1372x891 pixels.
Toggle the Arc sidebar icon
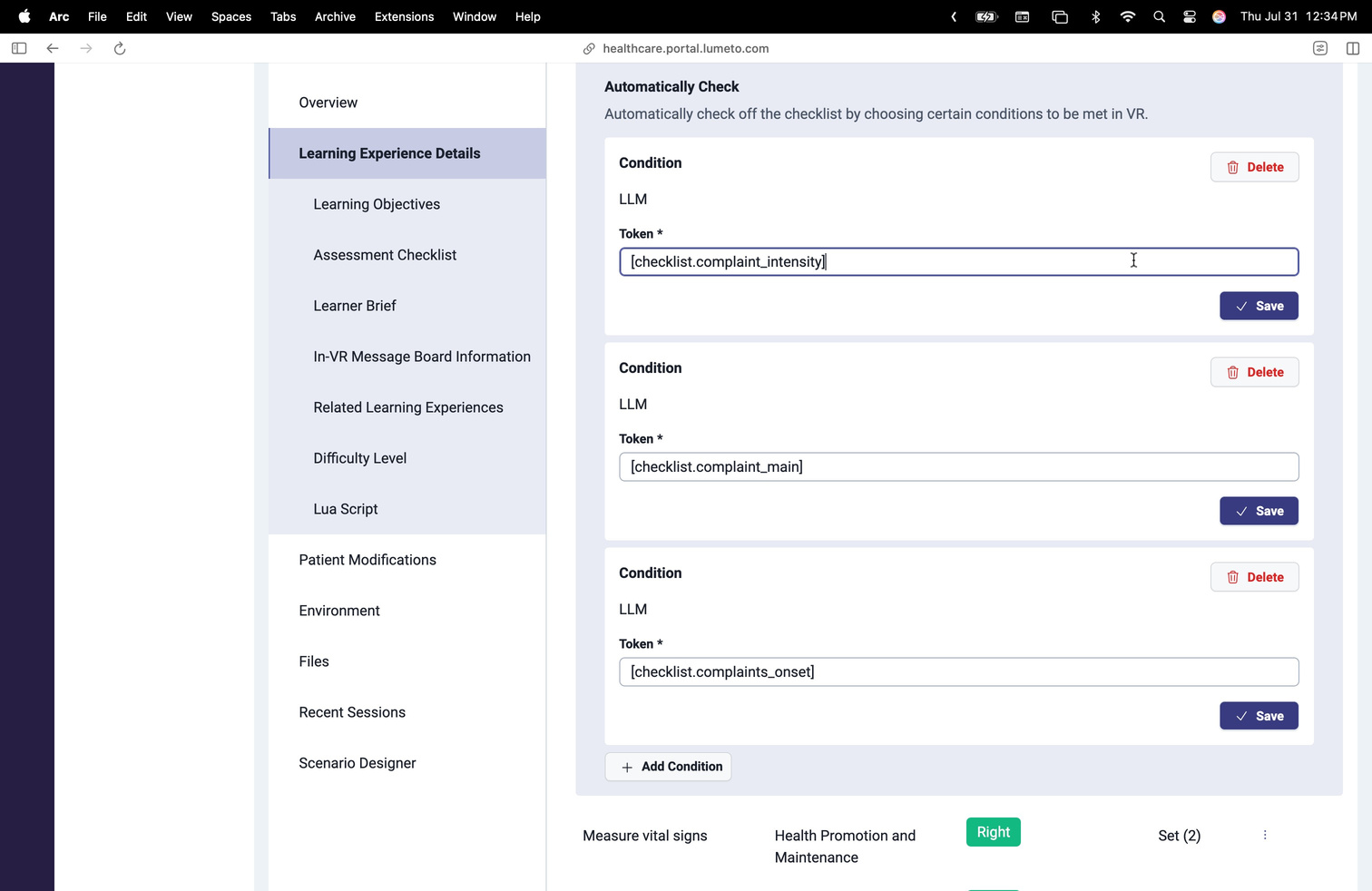tap(19, 48)
